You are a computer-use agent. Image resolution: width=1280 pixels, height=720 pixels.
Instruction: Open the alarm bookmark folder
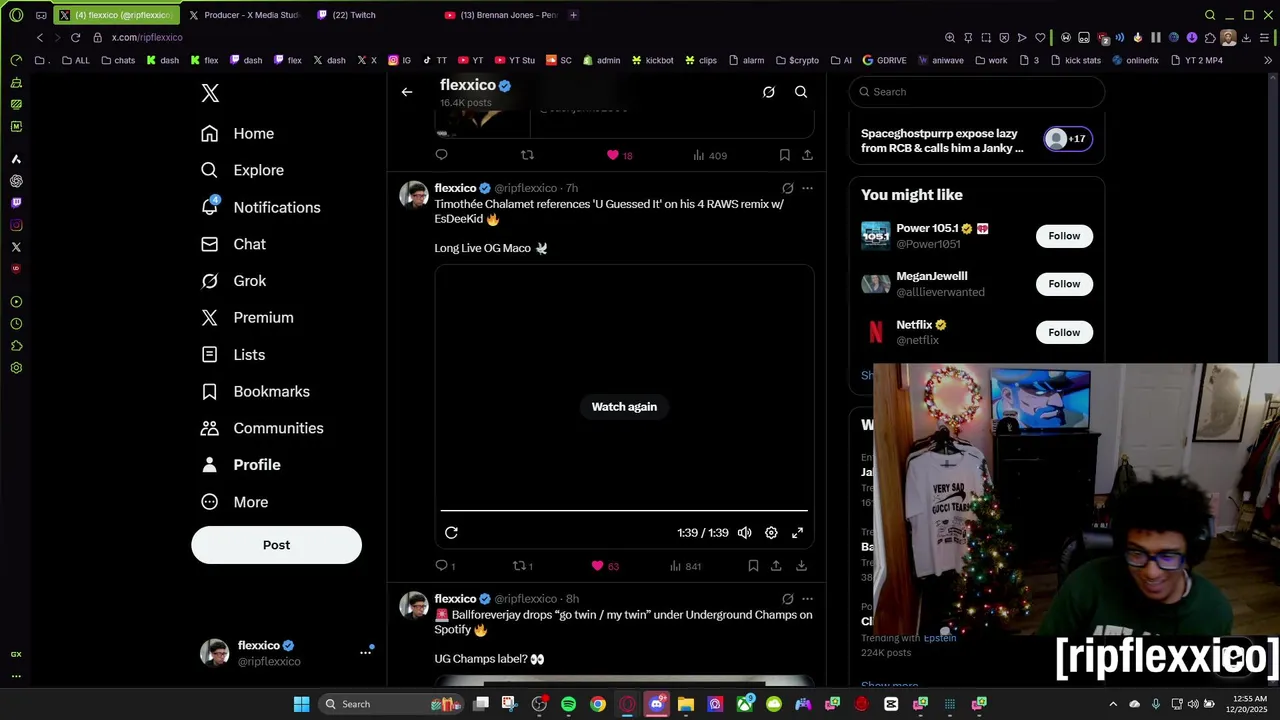pyautogui.click(x=746, y=60)
